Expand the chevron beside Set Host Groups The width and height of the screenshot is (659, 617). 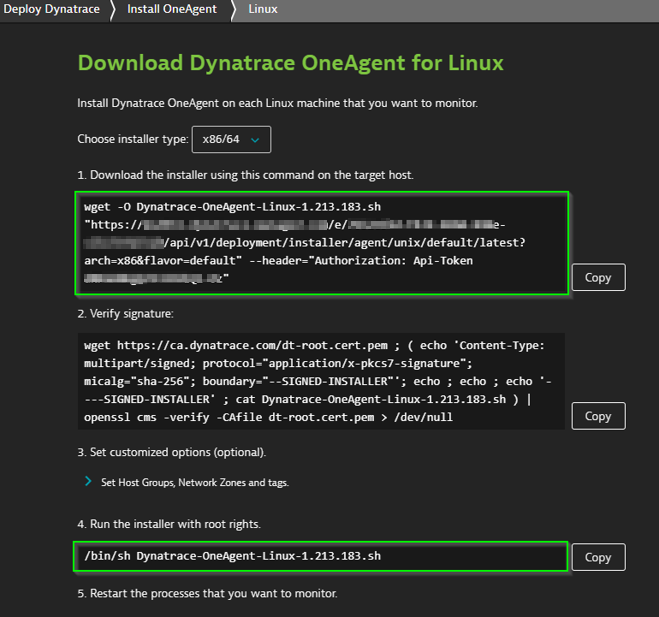tap(87, 482)
